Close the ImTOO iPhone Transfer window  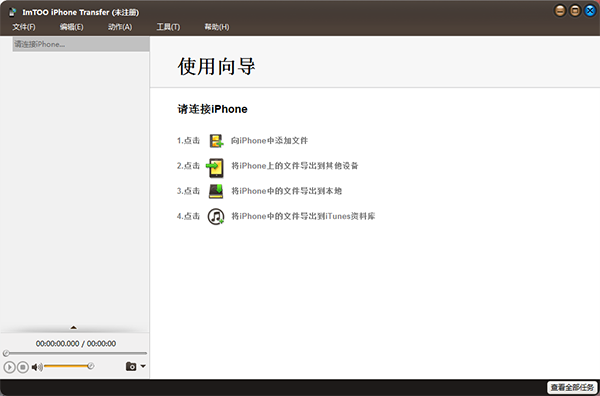[590, 11]
